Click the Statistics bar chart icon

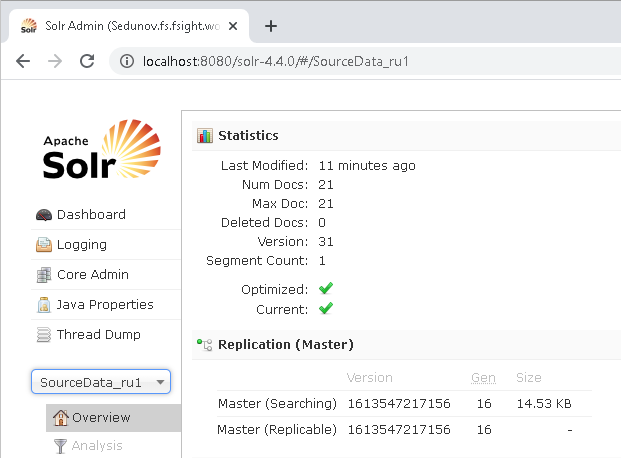pos(205,135)
